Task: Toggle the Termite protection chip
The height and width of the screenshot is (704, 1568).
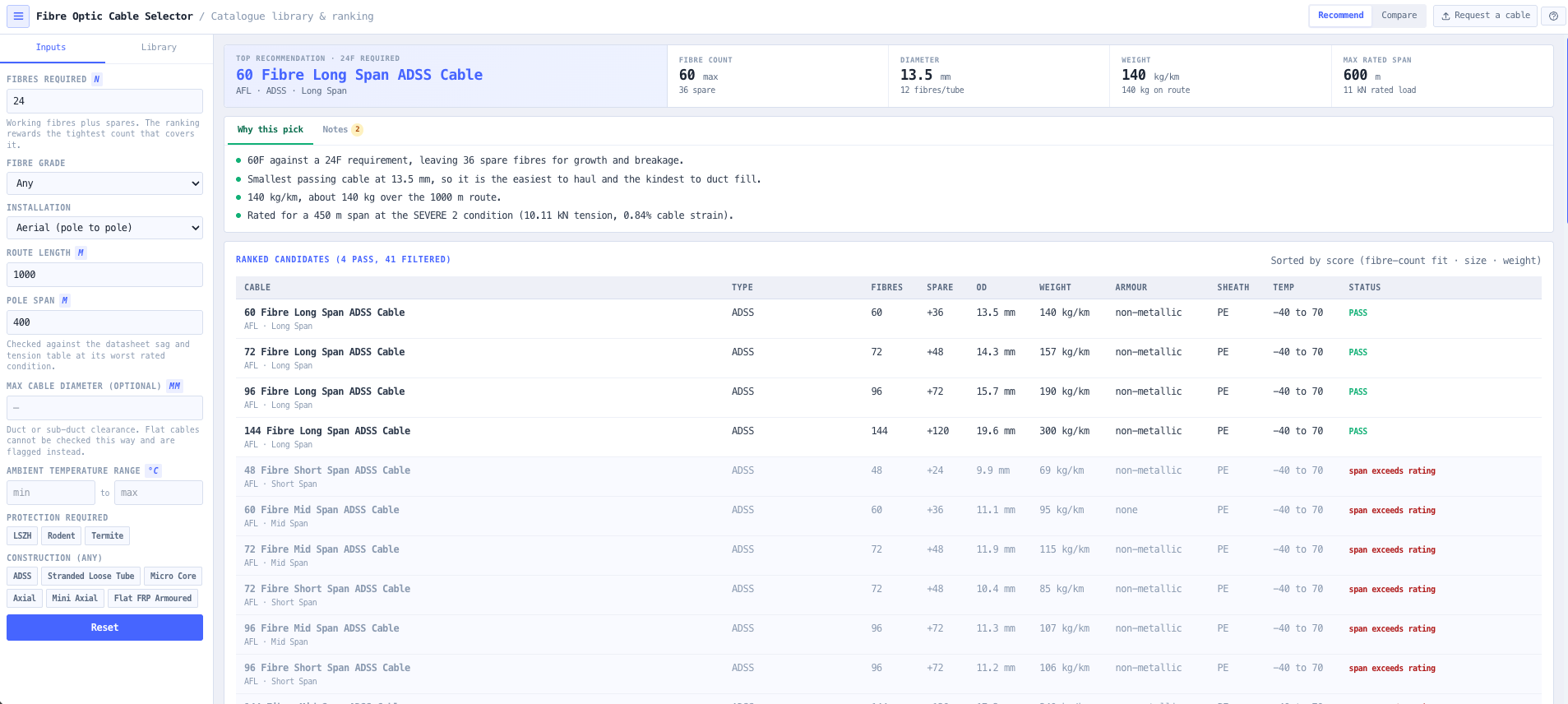Action: [108, 536]
